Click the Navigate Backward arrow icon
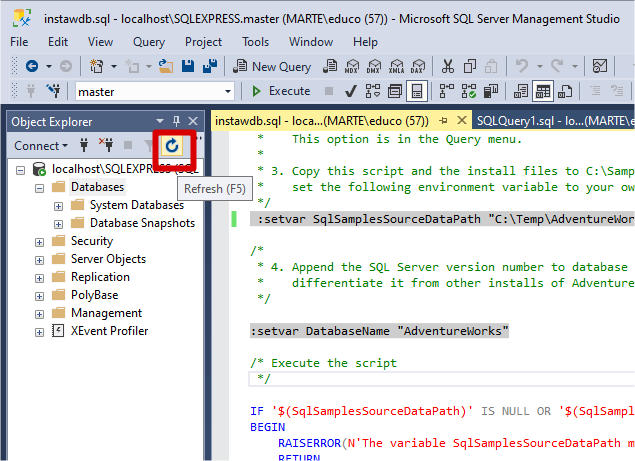Screen dimensions: 635x461 pos(32,66)
